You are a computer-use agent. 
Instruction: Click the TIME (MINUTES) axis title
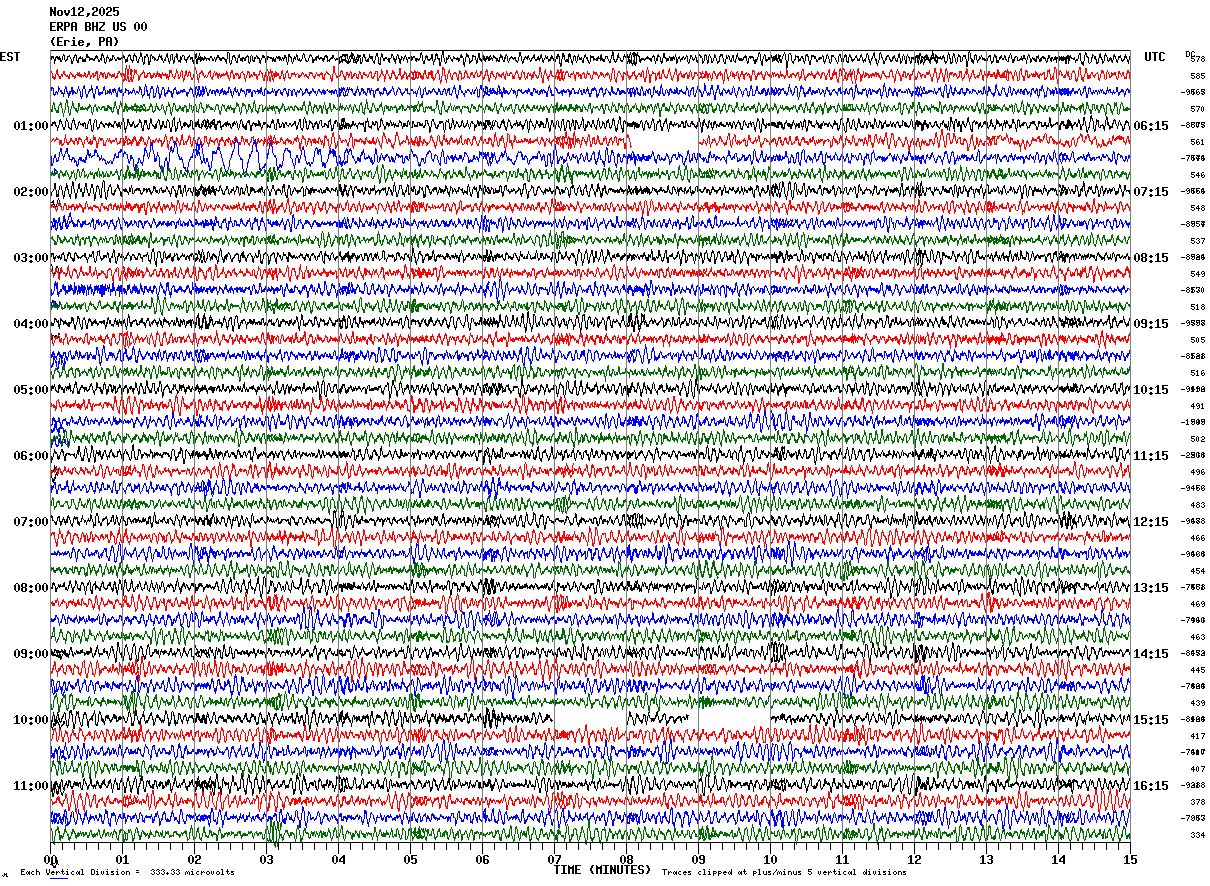[602, 870]
